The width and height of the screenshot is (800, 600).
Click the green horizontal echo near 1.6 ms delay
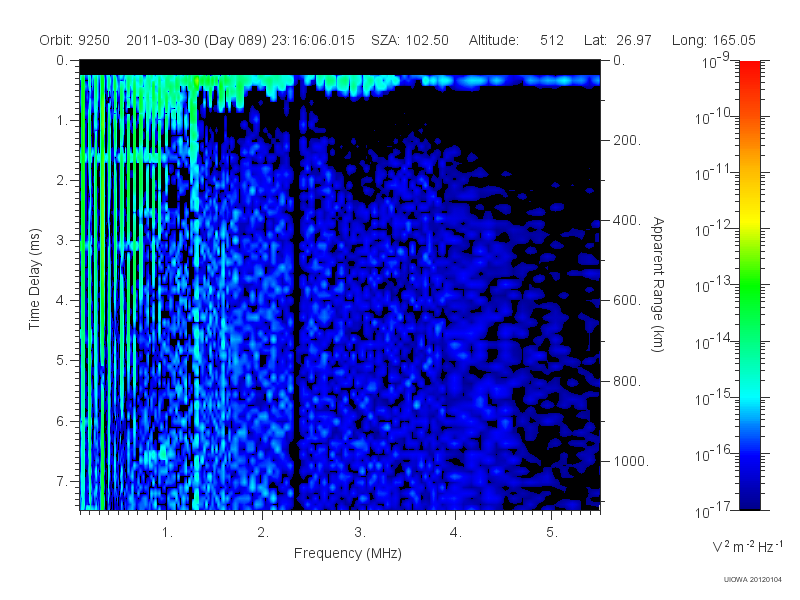click(128, 156)
